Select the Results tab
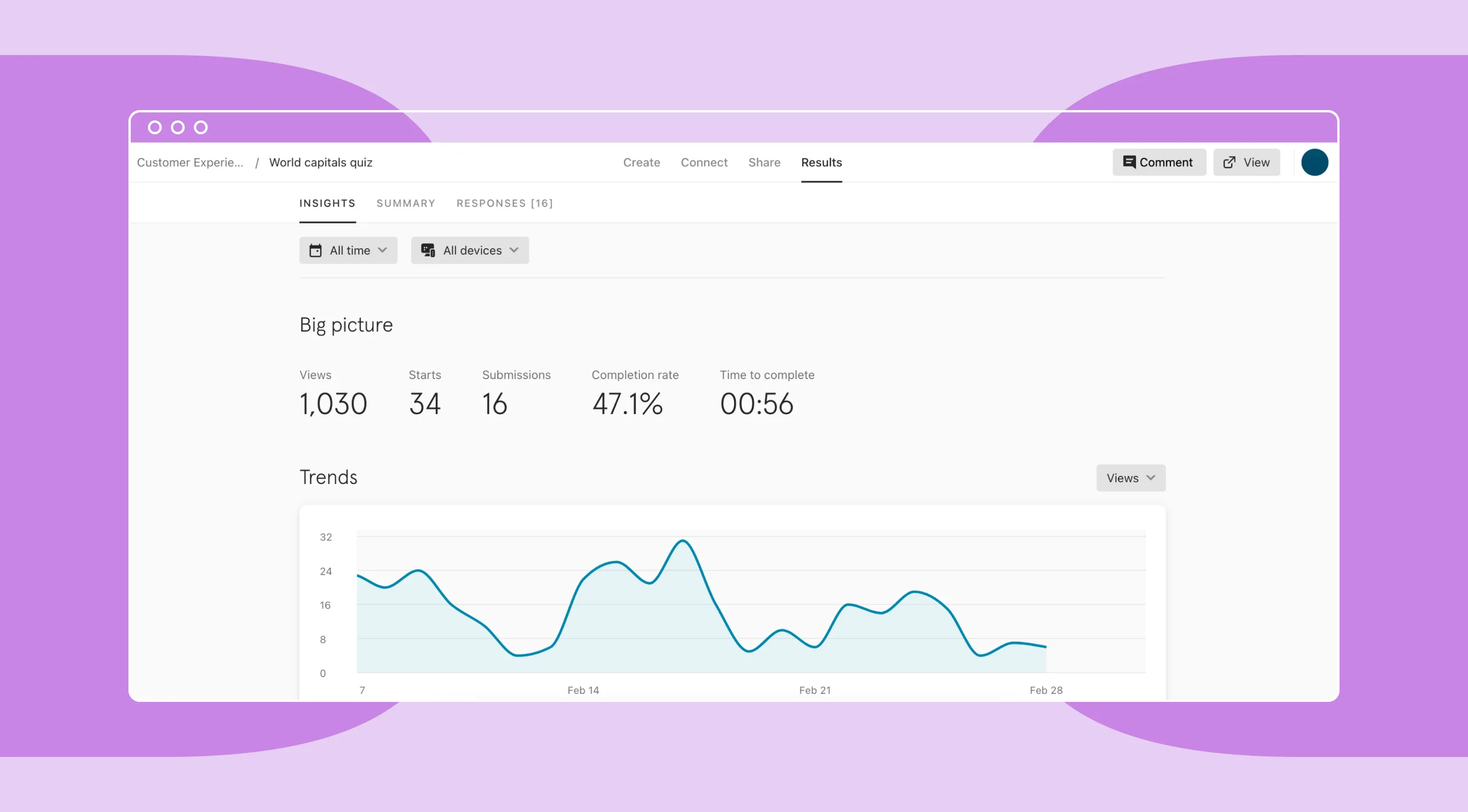This screenshot has width=1468, height=812. [x=822, y=162]
